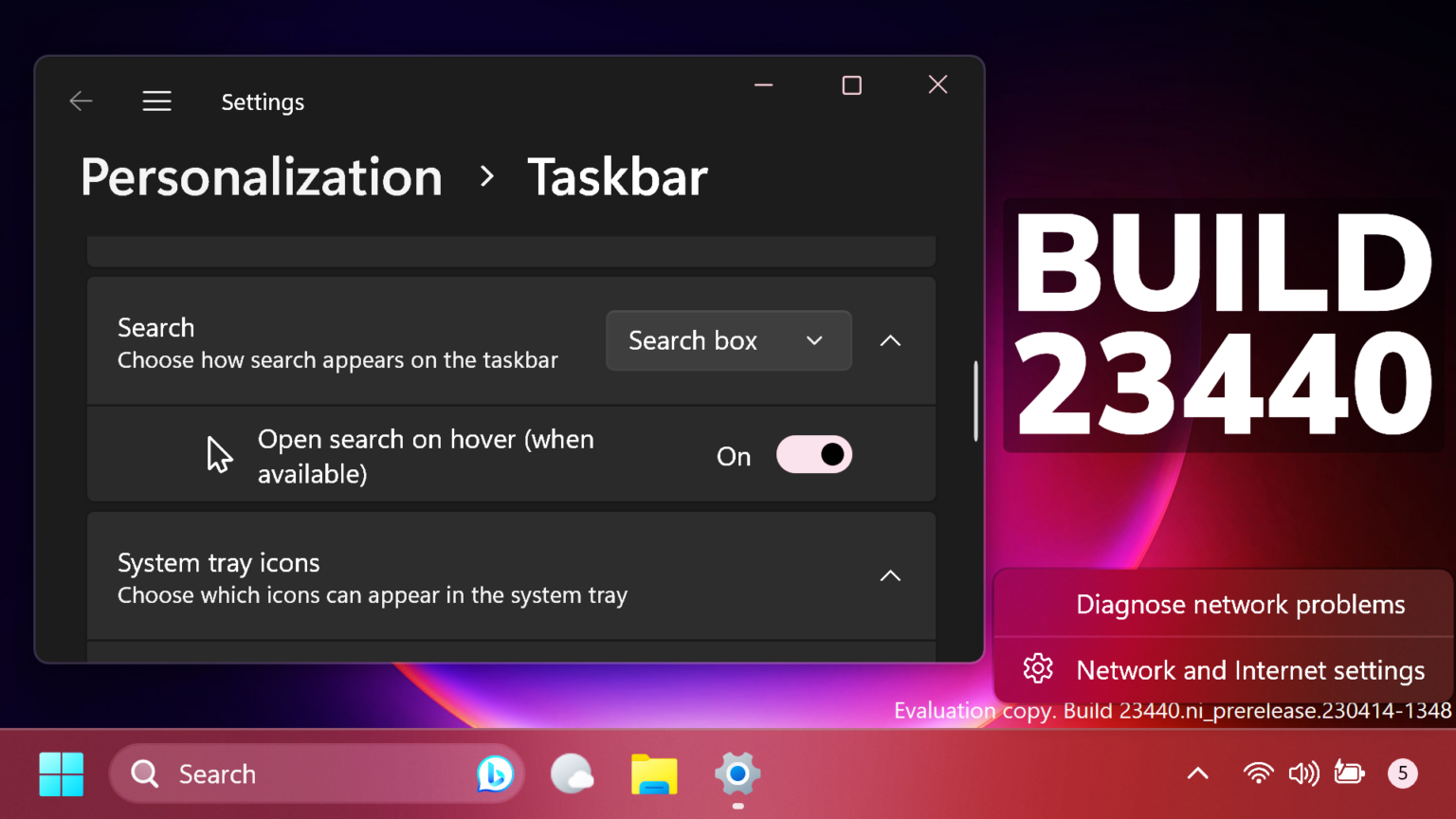
Task: Collapse the System tray icons section
Action: point(889,575)
